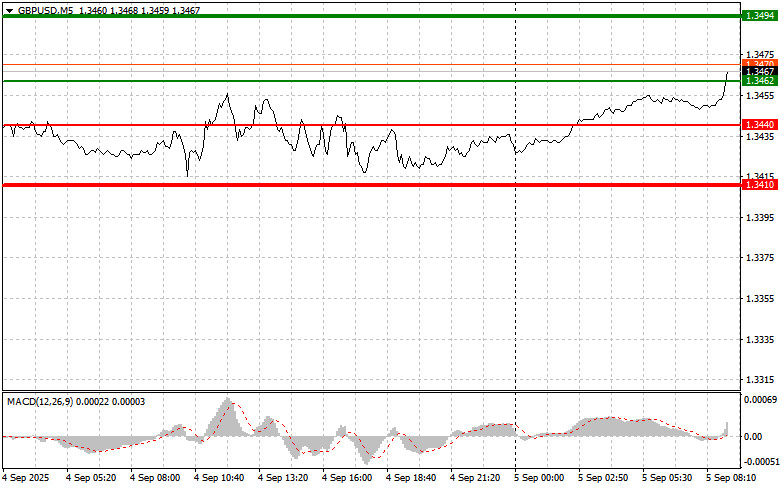The height and width of the screenshot is (489, 781).
Task: Click the 1.3355 price axis value
Action: tap(759, 299)
